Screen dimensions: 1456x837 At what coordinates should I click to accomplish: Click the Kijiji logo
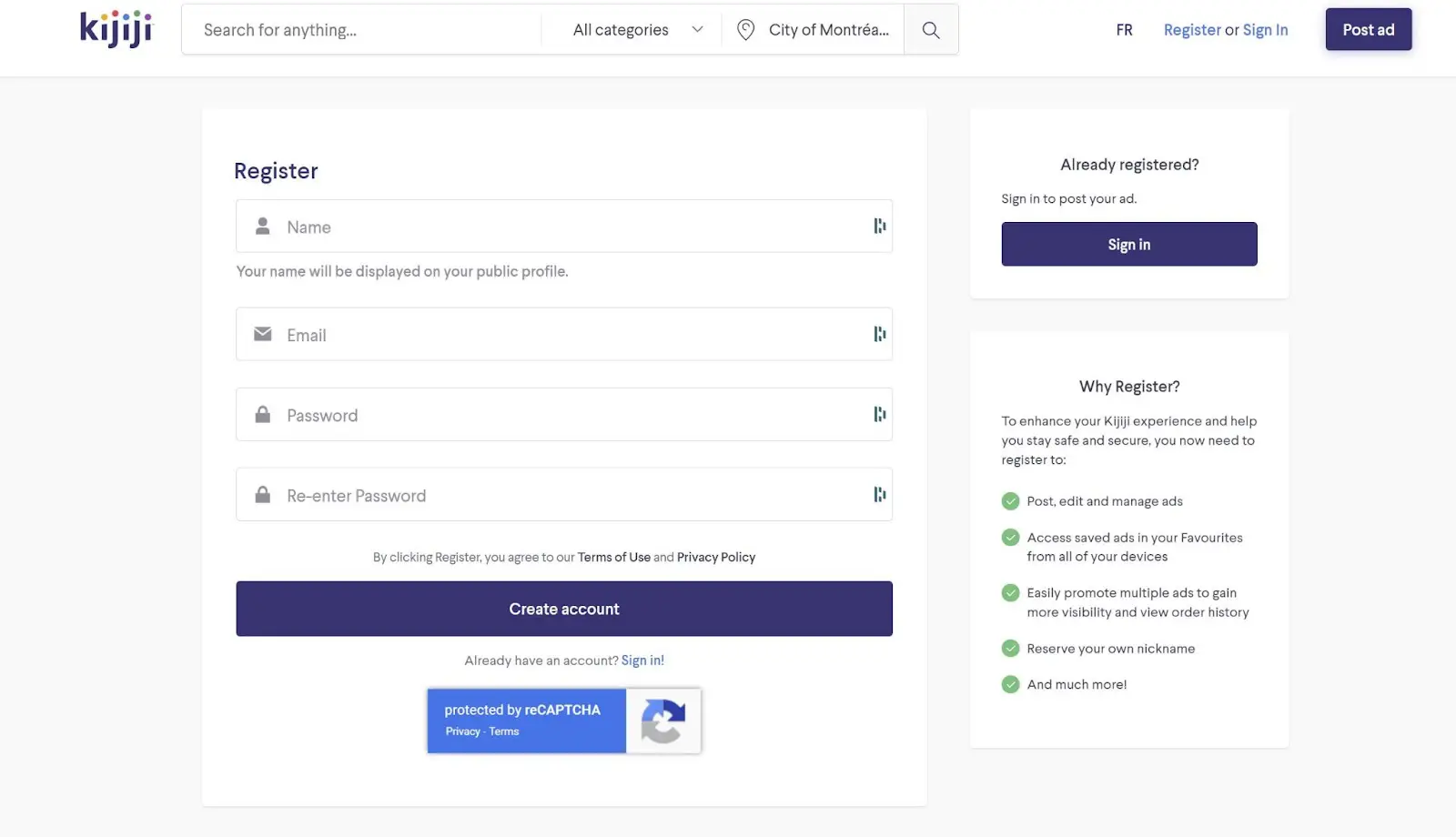point(116,29)
